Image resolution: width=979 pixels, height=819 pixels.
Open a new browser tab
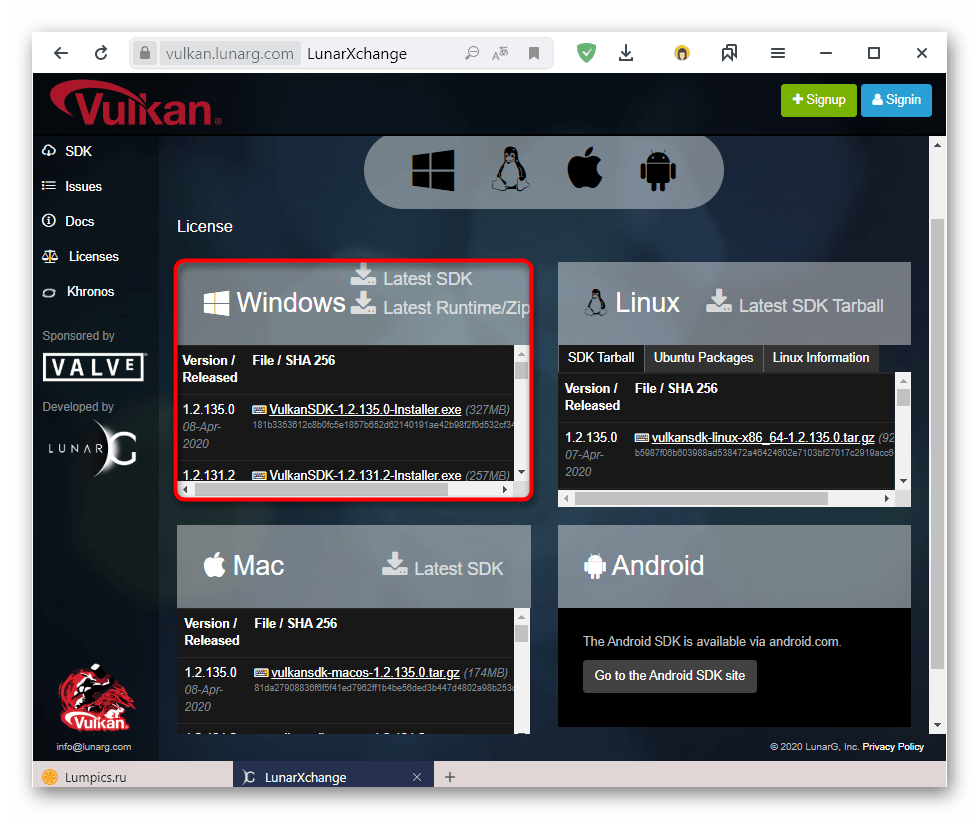click(450, 777)
